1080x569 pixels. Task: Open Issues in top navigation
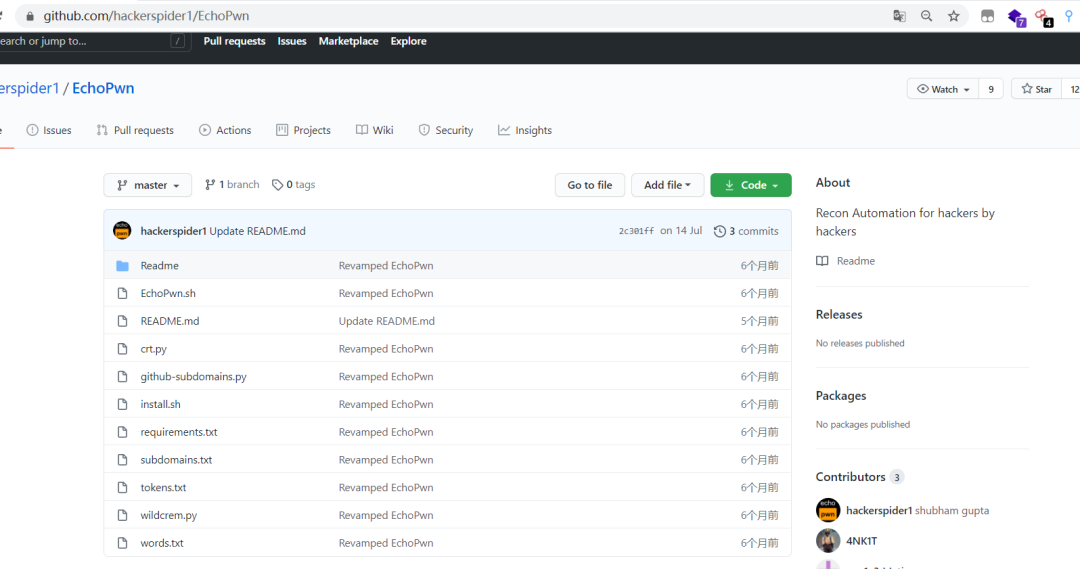[292, 41]
